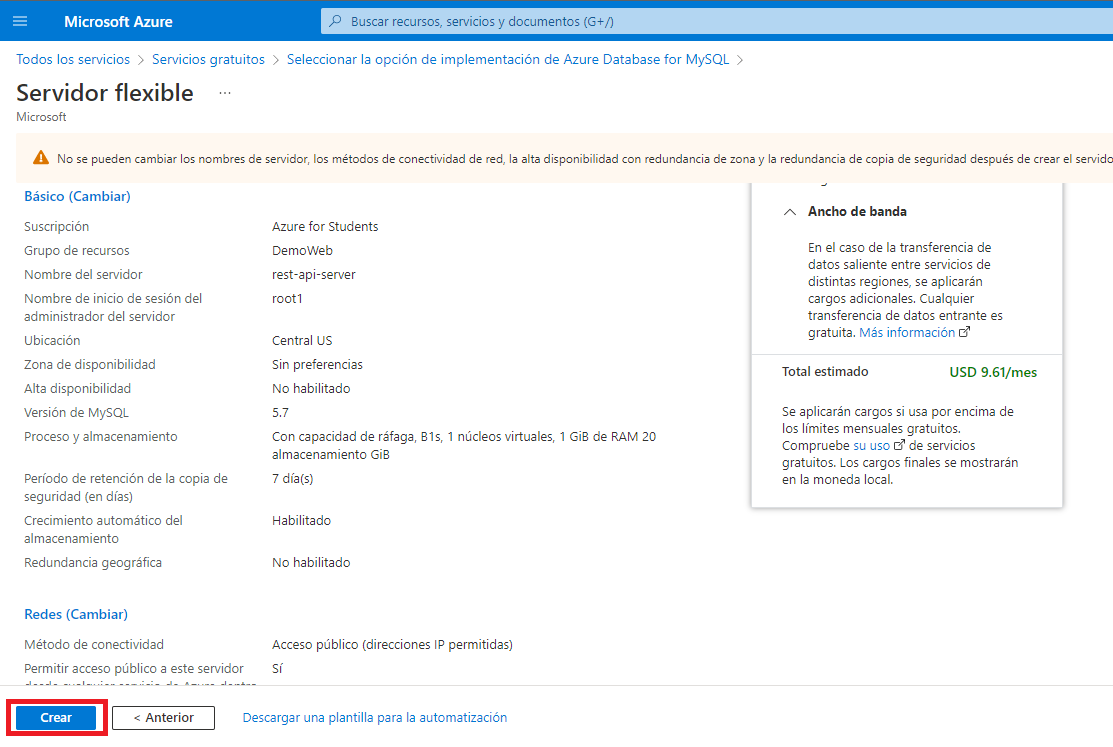Click the Anterior button
This screenshot has width=1113, height=747.
(163, 718)
